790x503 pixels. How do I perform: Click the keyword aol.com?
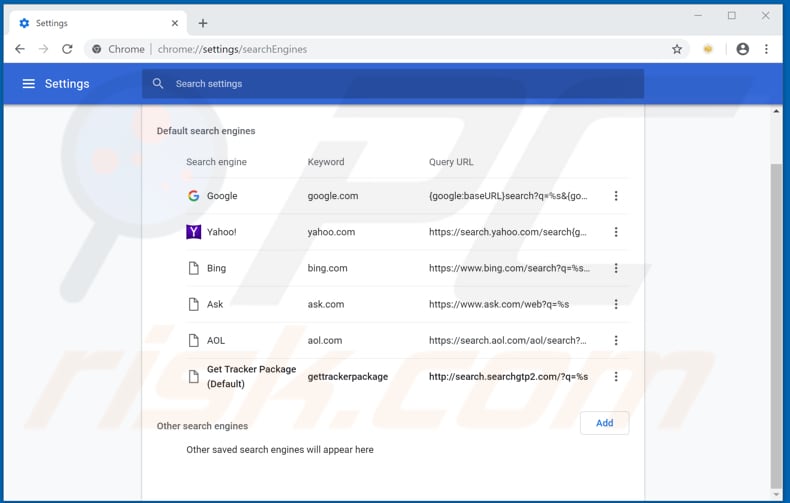pos(325,340)
